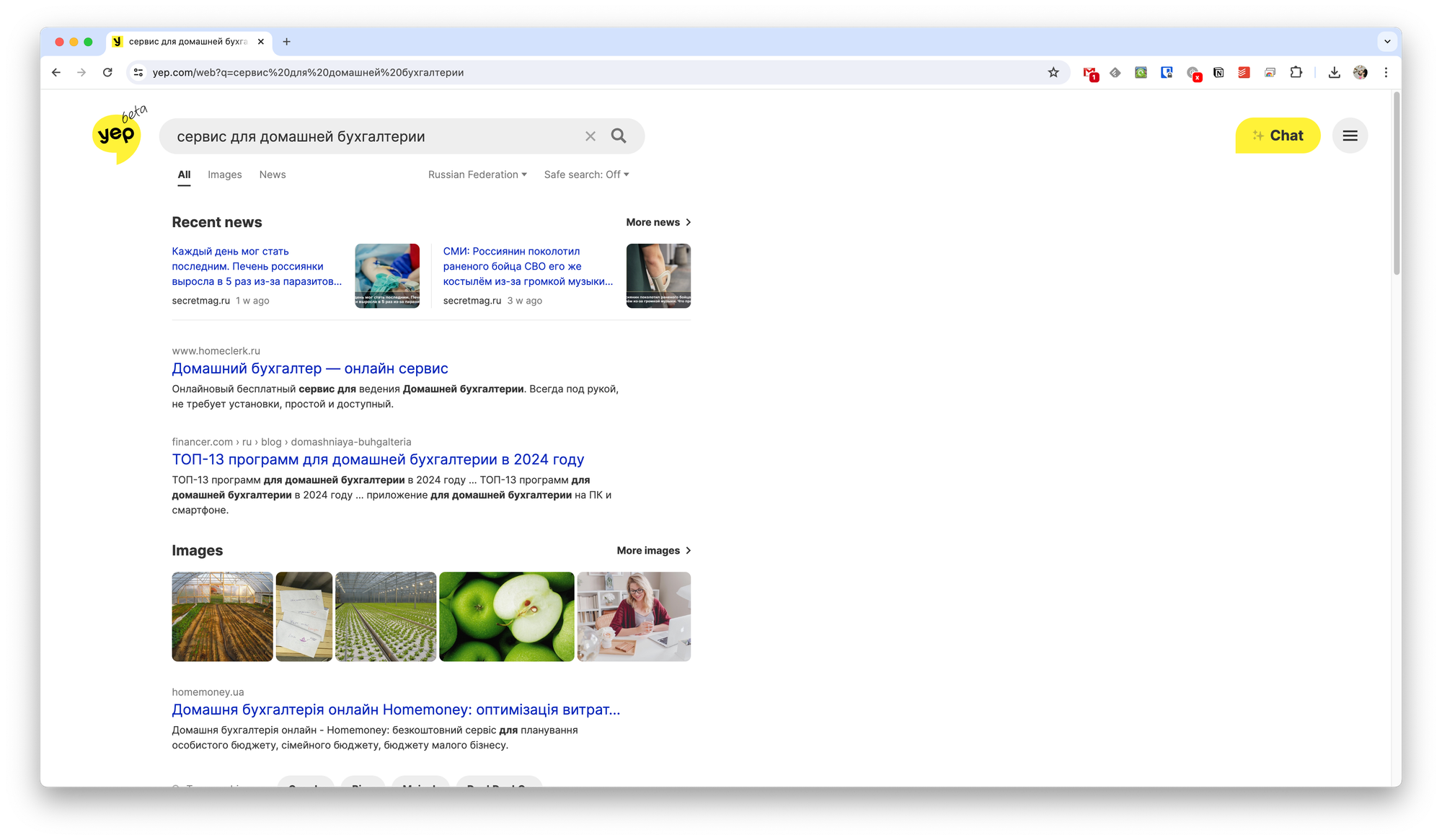Viewport: 1442px width, 840px height.
Task: Open the hamburger menu
Action: (1350, 136)
